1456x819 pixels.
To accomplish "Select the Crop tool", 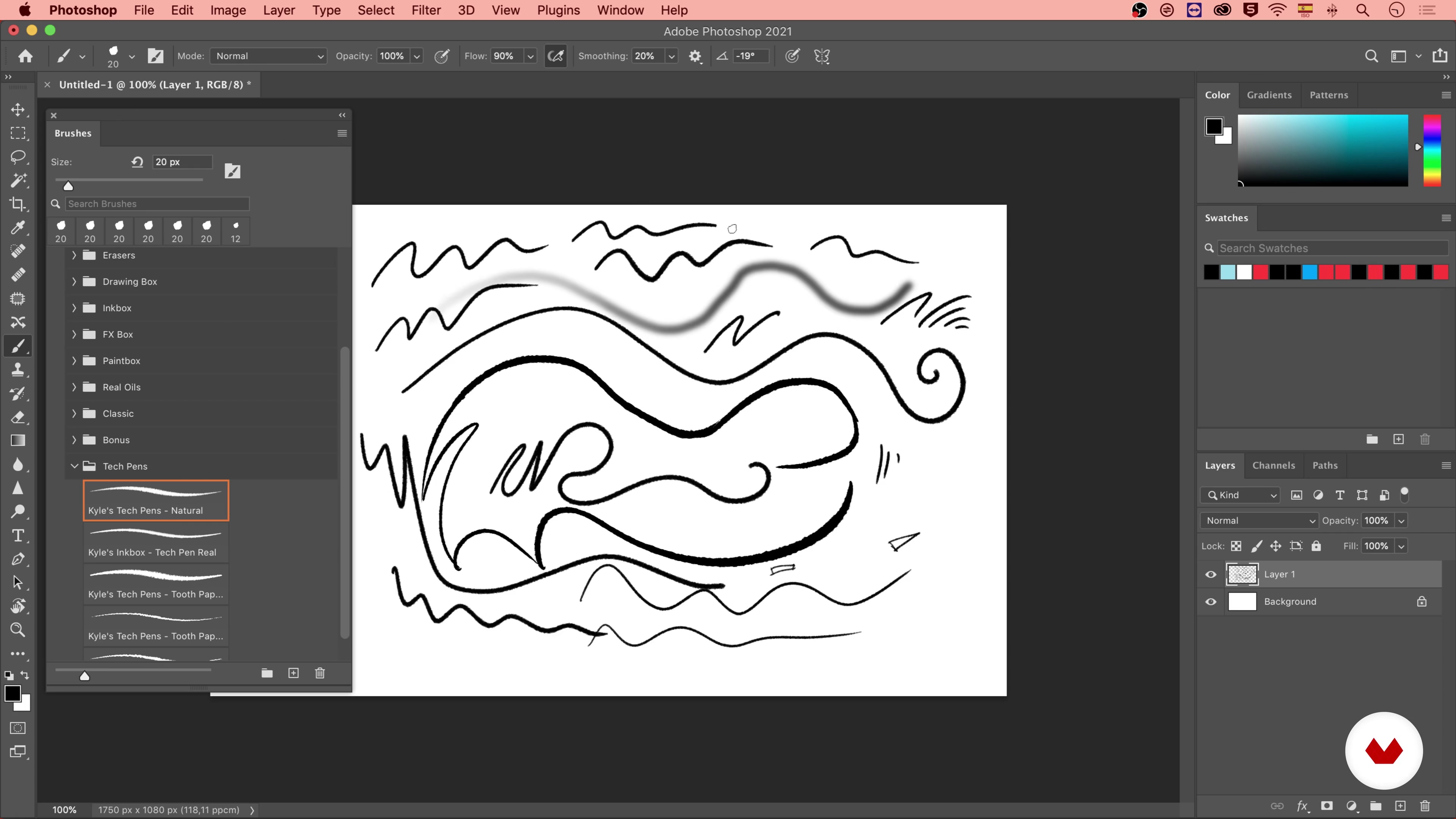I will click(x=18, y=204).
